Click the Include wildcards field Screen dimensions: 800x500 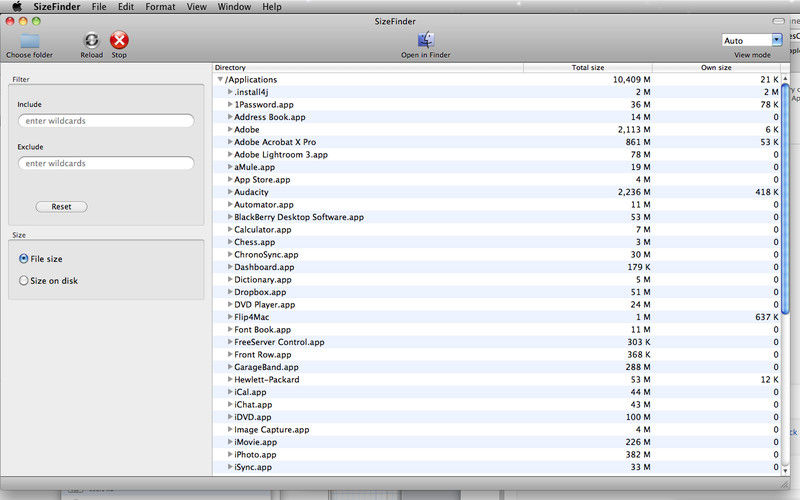(x=105, y=121)
